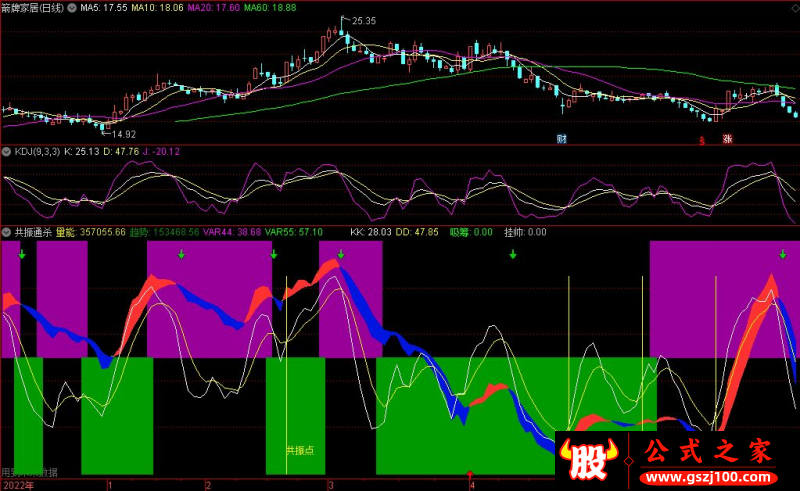Viewport: 800px width, 491px height.
Task: Click timeline month marker 4
Action: pos(472,485)
